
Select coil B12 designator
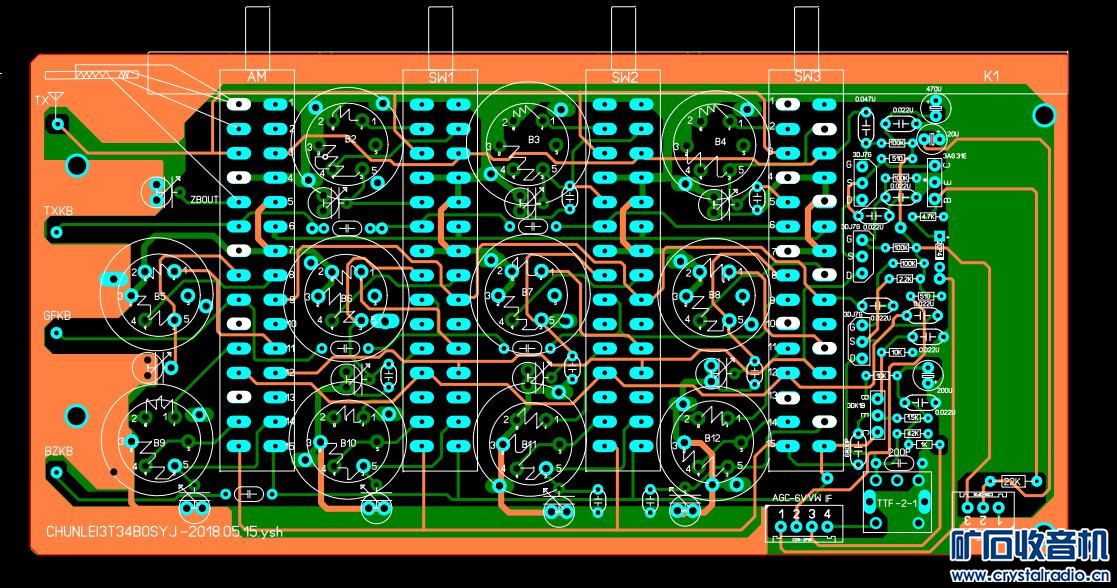click(x=712, y=438)
